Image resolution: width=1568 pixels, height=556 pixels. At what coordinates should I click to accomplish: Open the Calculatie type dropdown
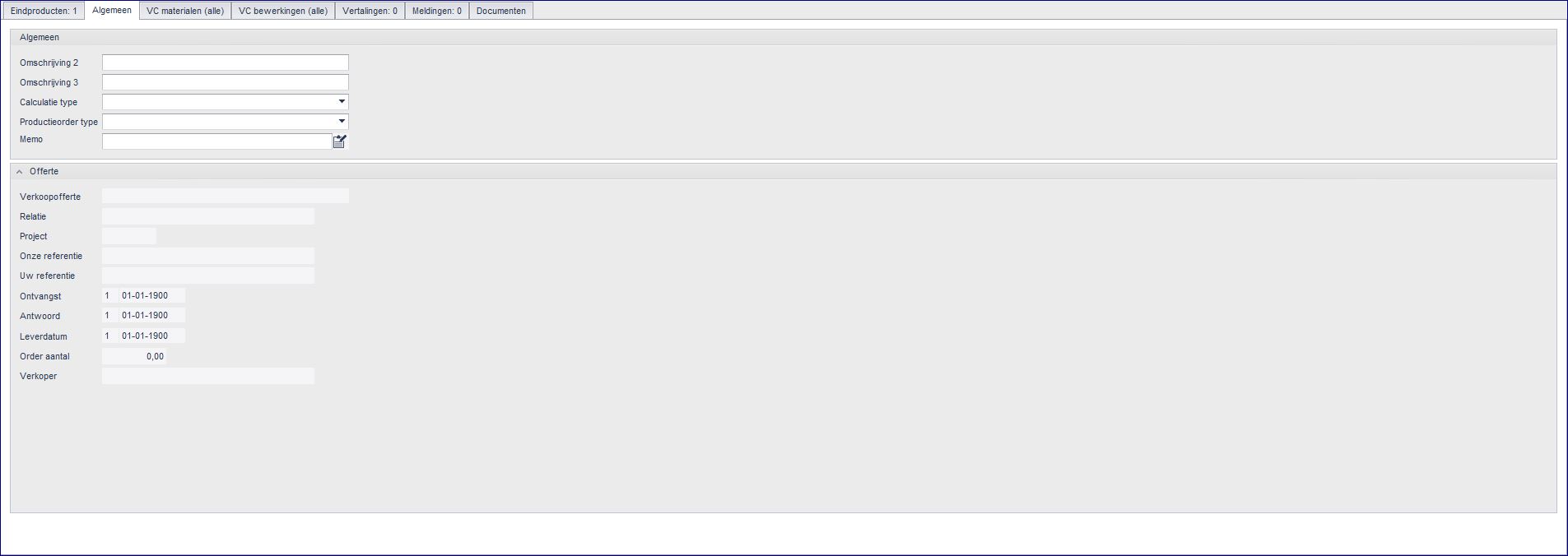coord(342,102)
